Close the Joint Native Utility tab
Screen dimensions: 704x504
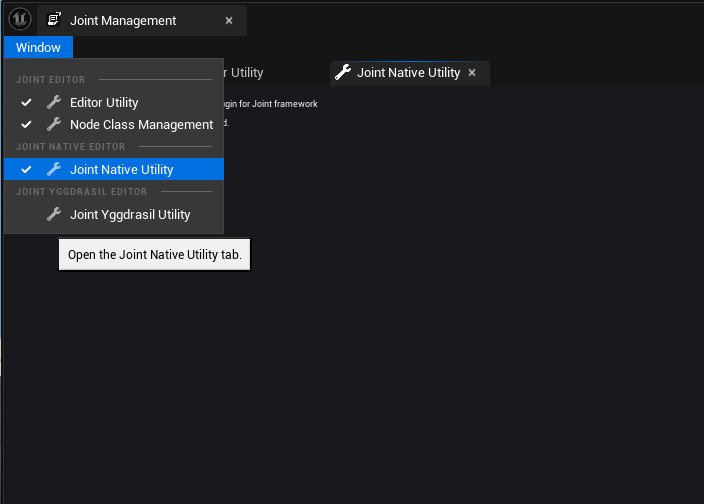(472, 72)
